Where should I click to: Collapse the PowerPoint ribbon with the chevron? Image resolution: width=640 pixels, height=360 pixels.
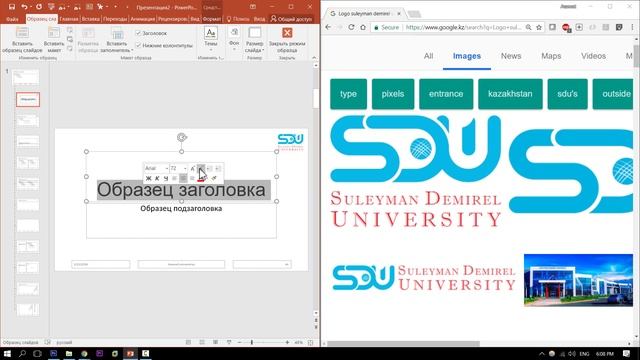click(x=314, y=58)
